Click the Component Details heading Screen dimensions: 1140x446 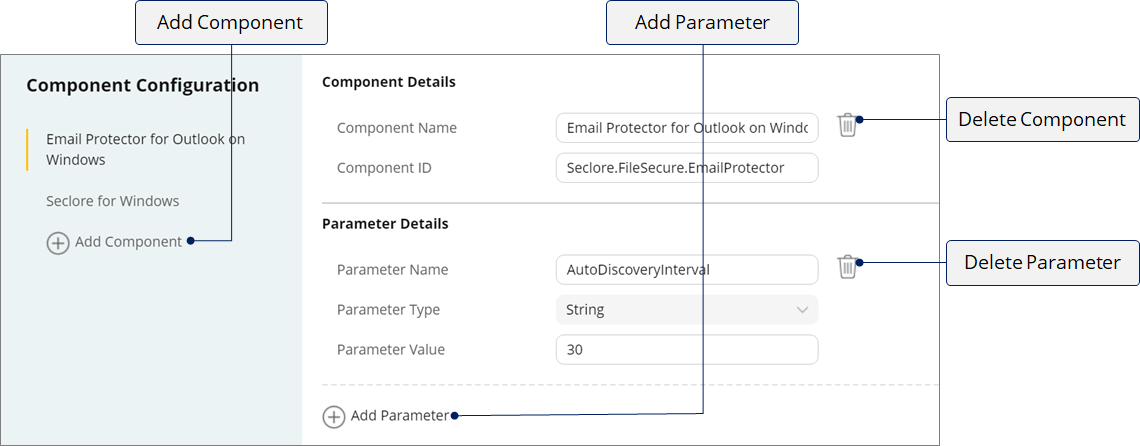tap(389, 82)
